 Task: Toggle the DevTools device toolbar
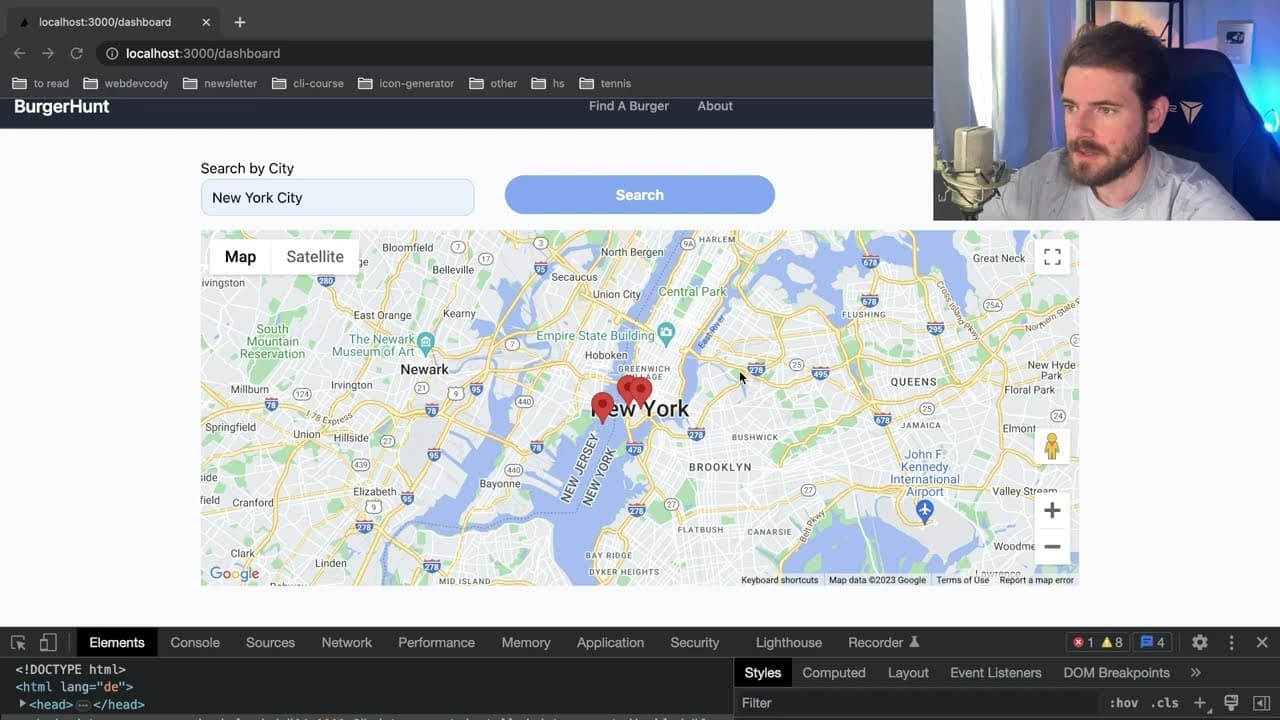[x=48, y=643]
